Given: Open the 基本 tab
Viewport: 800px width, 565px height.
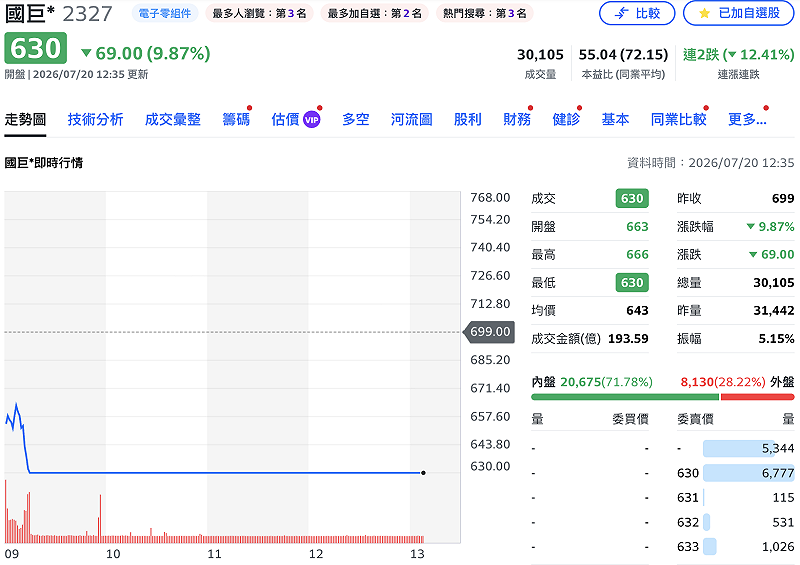Looking at the screenshot, I should tap(615, 119).
